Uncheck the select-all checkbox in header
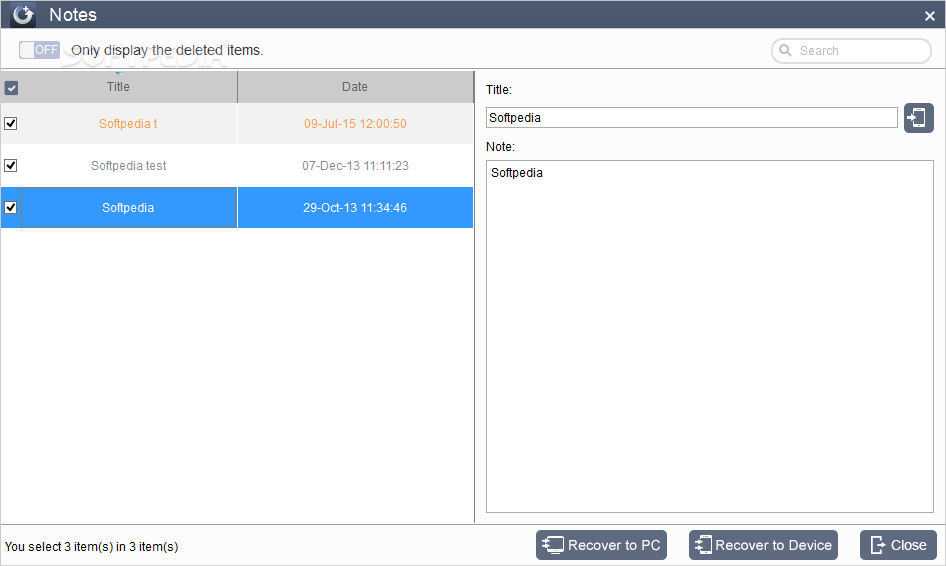Image resolution: width=946 pixels, height=566 pixels. coord(11,88)
